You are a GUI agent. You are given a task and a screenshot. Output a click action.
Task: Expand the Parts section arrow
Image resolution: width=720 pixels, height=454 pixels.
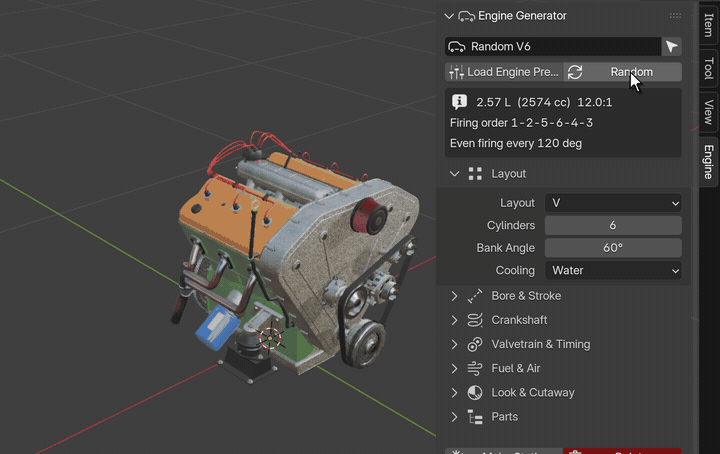pos(454,417)
